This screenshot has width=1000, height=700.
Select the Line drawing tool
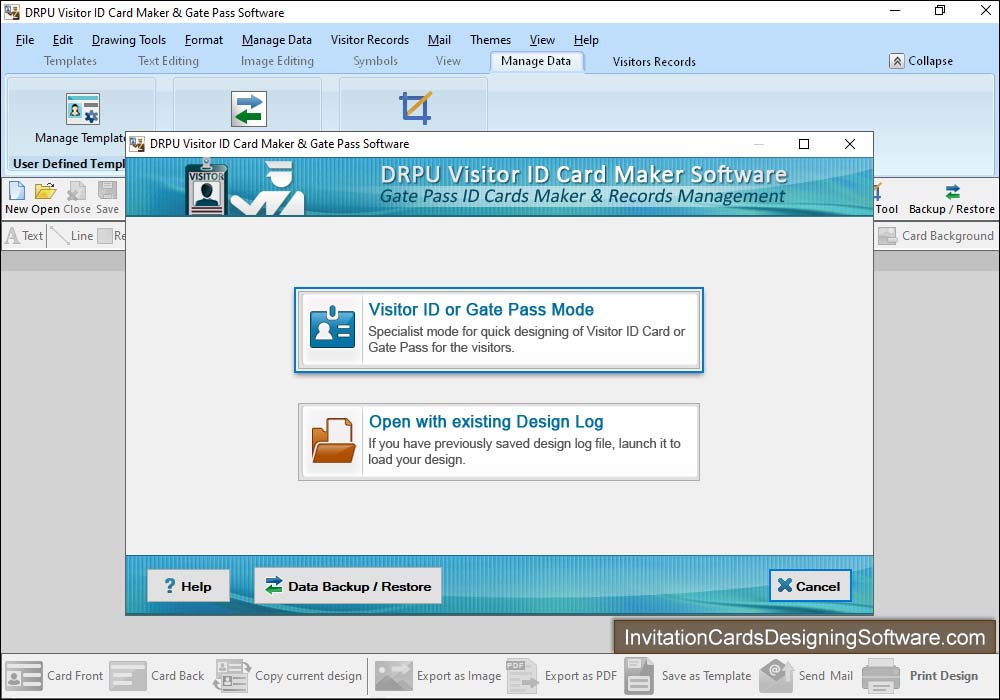coord(72,236)
